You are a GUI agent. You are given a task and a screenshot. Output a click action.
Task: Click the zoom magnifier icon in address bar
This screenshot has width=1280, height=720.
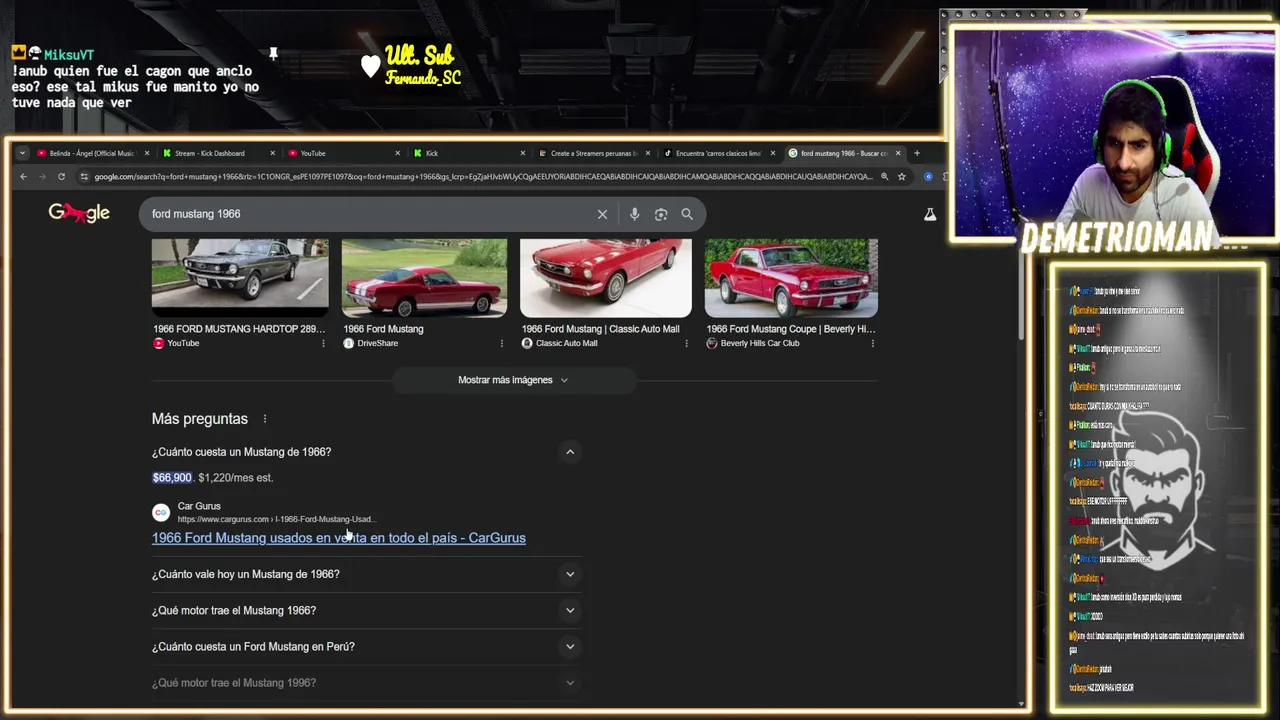(884, 177)
